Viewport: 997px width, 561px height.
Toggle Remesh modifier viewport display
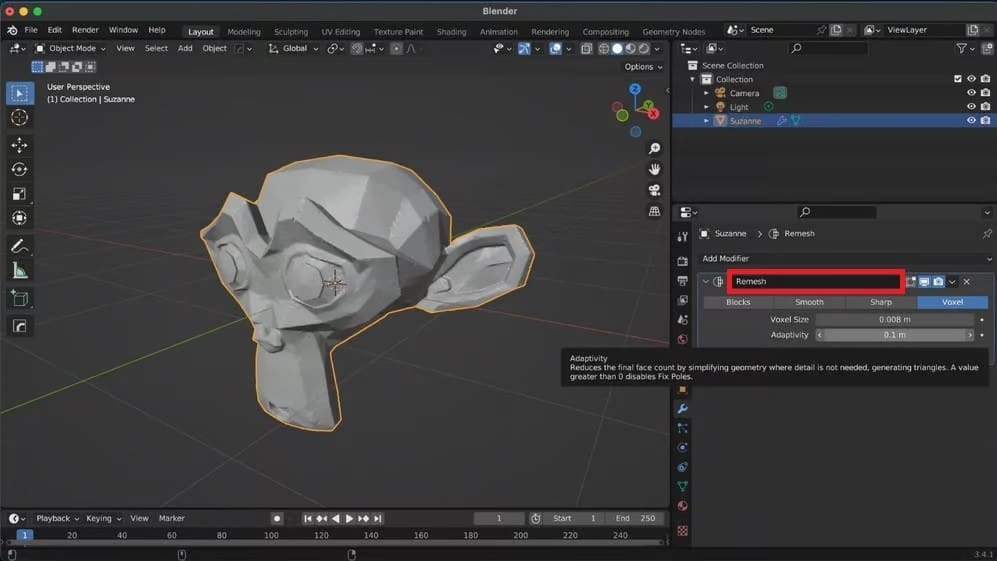click(x=925, y=282)
